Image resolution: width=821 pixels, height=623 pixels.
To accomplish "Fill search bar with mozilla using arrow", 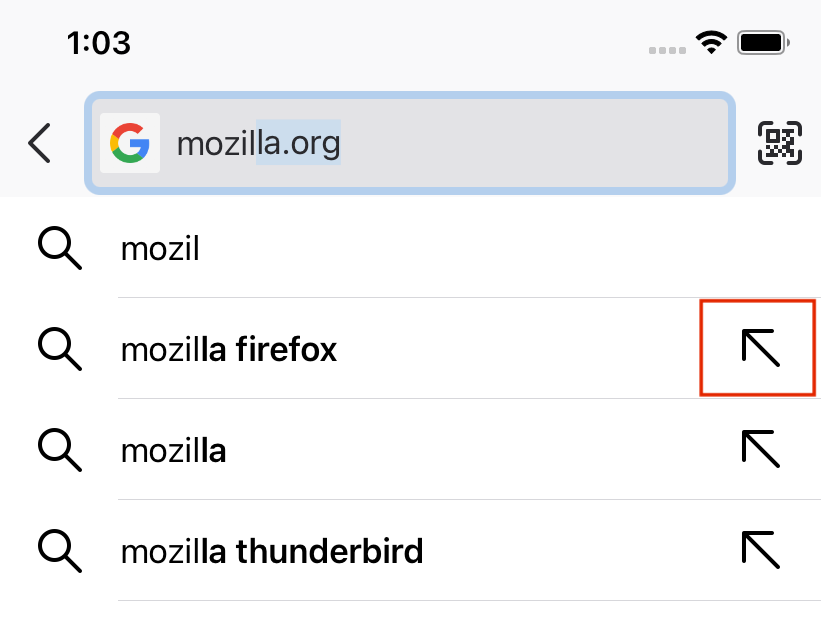I will 760,449.
